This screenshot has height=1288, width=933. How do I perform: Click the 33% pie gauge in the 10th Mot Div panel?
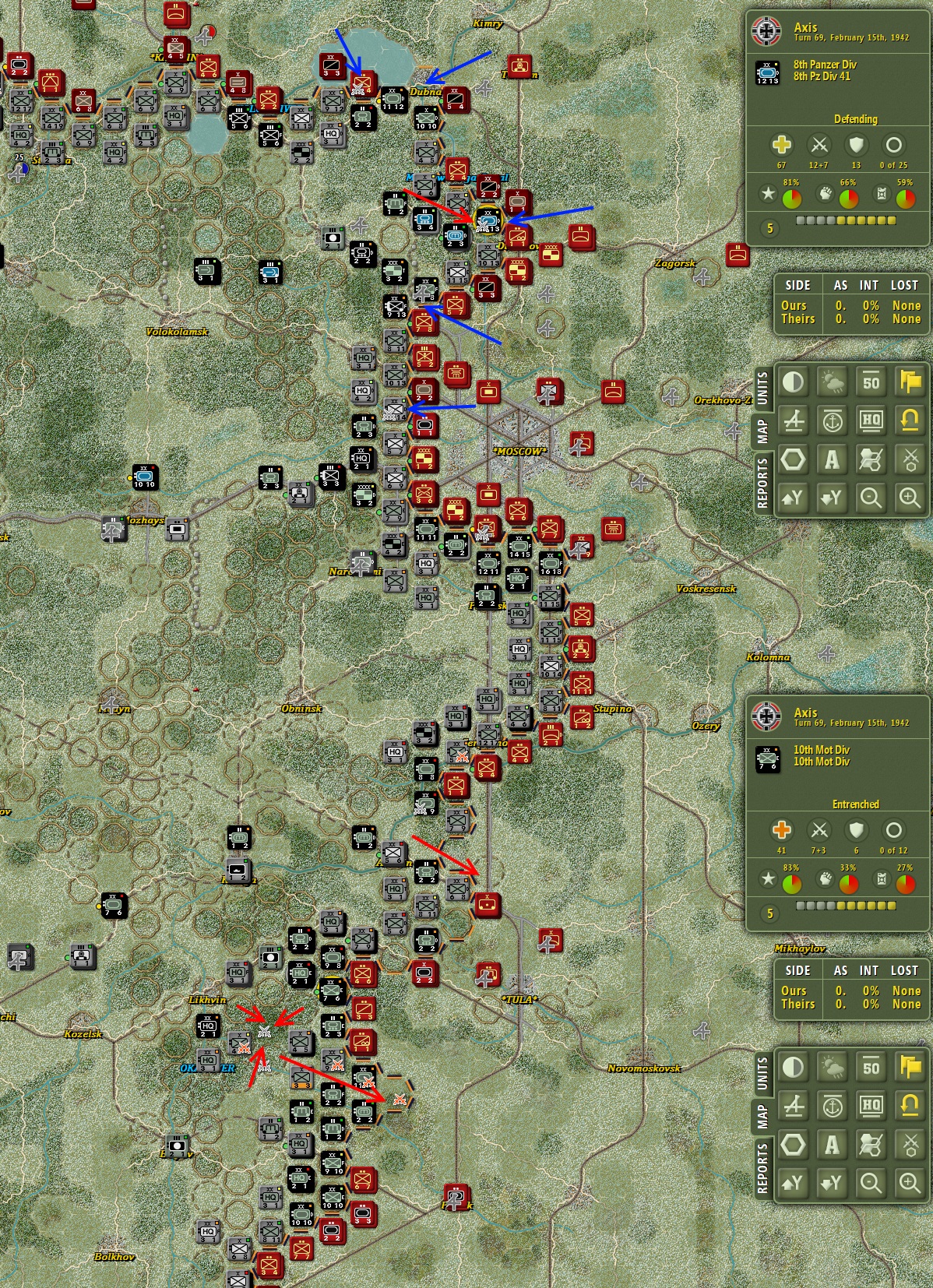tap(849, 885)
